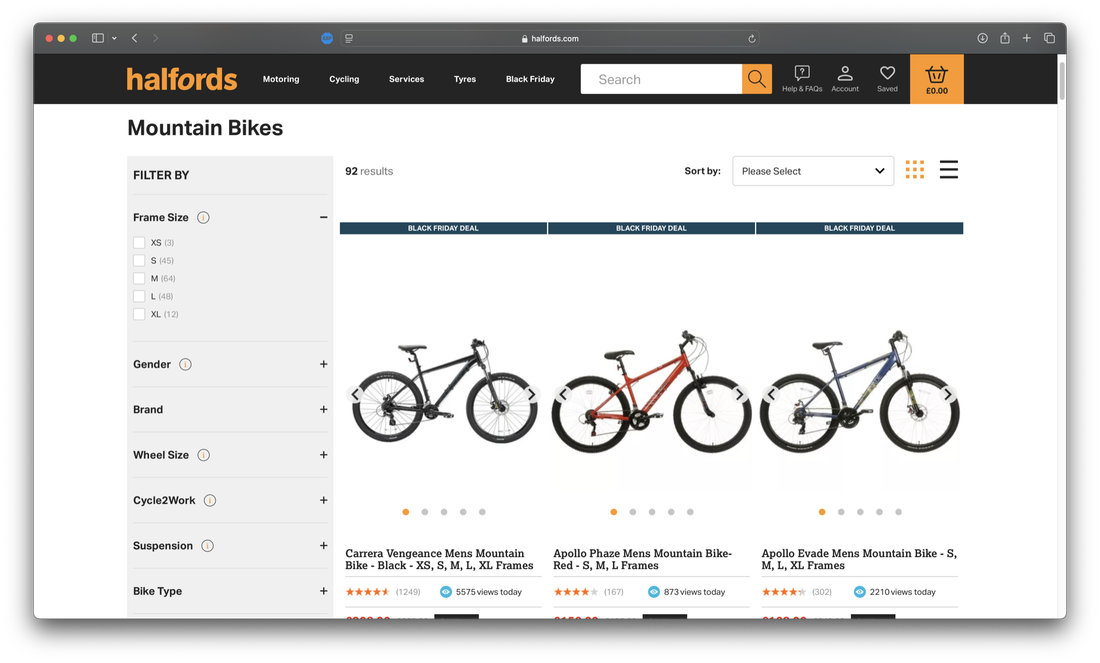Open Help & FAQs icon

click(802, 79)
